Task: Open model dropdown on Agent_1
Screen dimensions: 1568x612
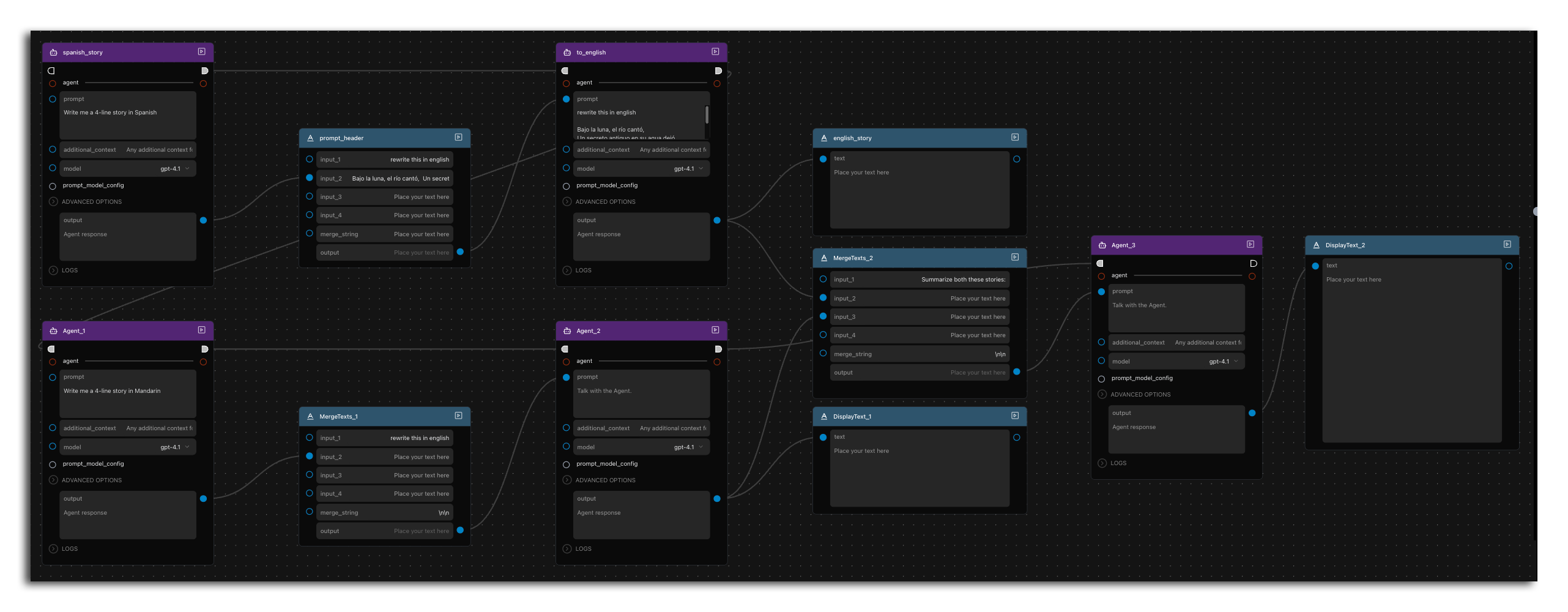Action: click(128, 447)
